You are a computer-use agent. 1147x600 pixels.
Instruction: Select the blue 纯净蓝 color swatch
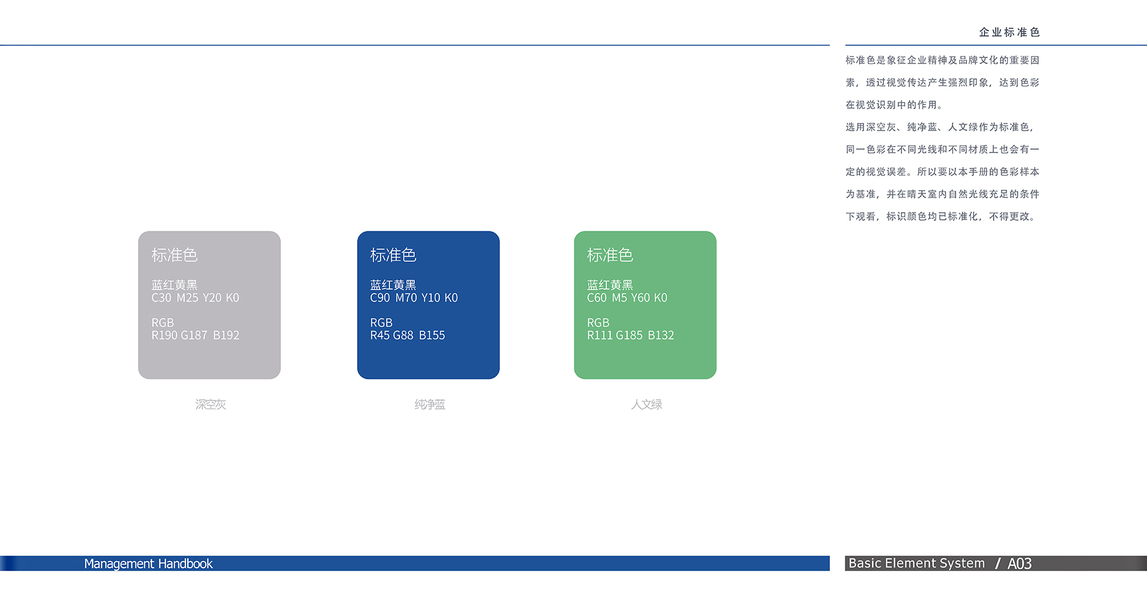(x=428, y=305)
